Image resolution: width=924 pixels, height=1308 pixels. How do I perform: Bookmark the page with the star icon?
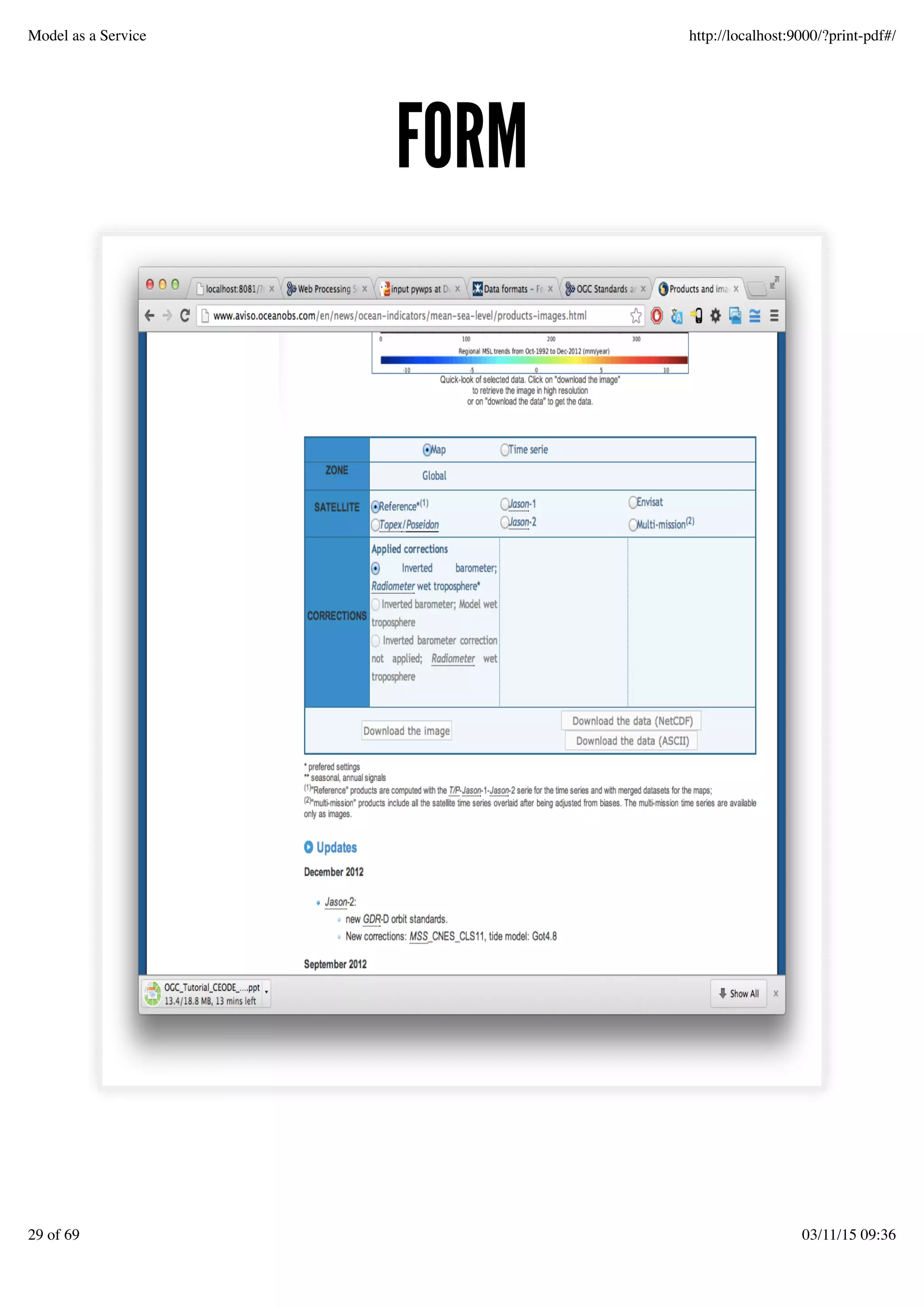coord(636,315)
